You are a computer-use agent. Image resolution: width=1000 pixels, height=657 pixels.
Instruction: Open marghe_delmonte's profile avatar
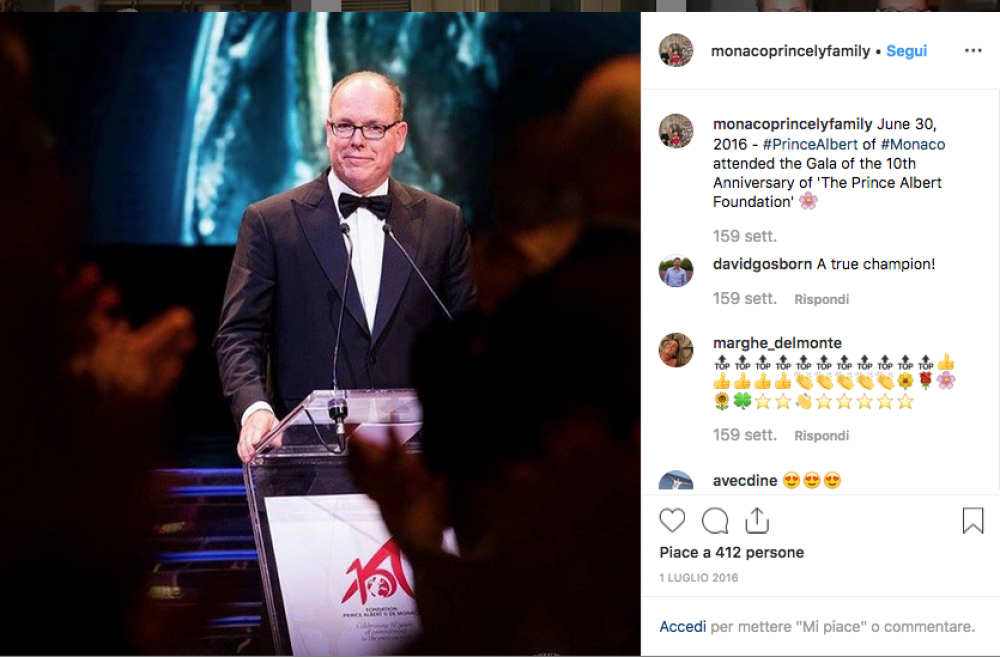coord(675,350)
